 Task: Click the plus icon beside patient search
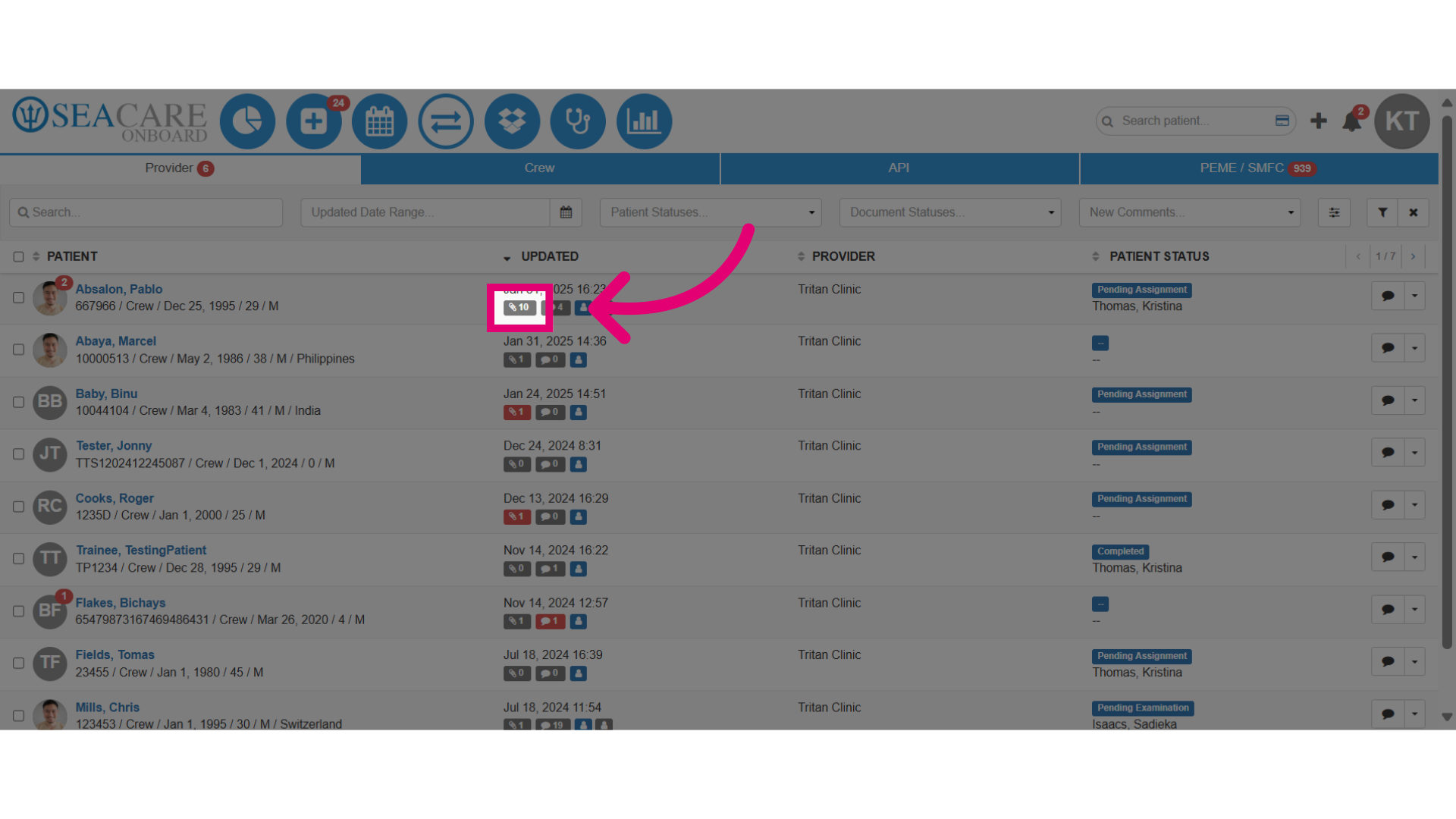click(x=1319, y=121)
